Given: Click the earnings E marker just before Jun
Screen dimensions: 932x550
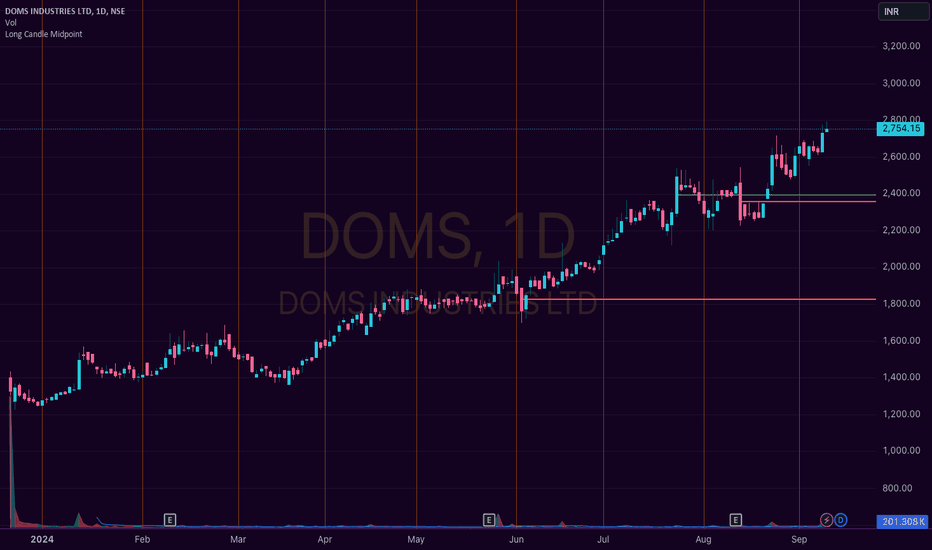Looking at the screenshot, I should (x=489, y=520).
